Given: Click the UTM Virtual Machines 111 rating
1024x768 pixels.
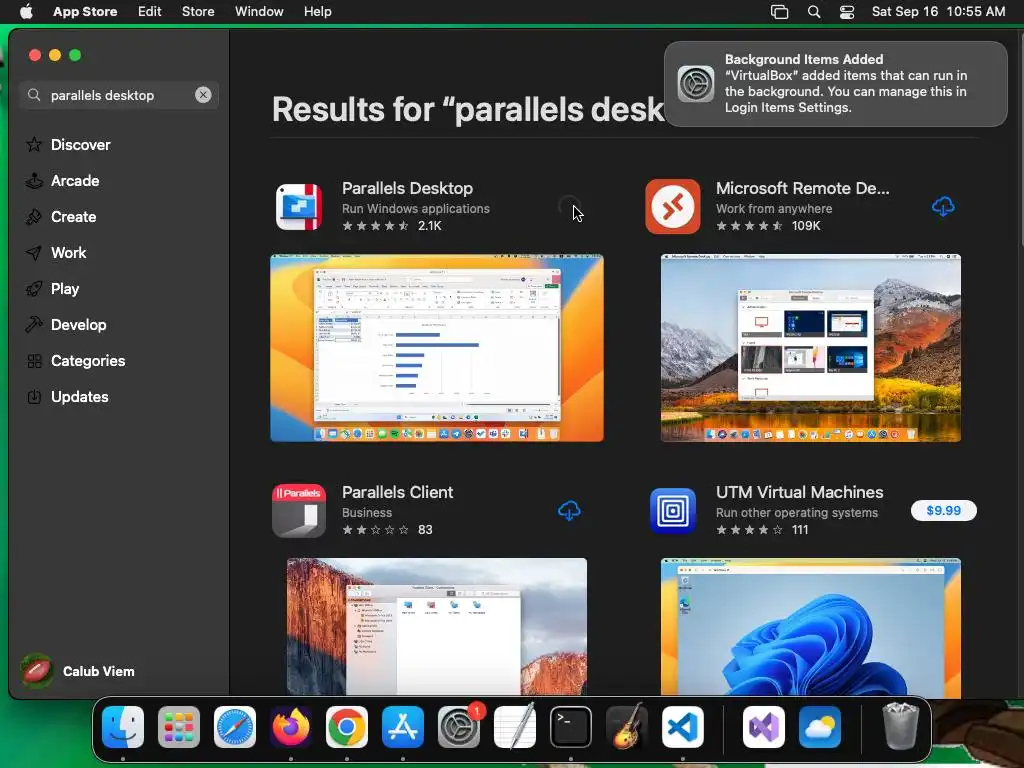Looking at the screenshot, I should click(x=762, y=530).
